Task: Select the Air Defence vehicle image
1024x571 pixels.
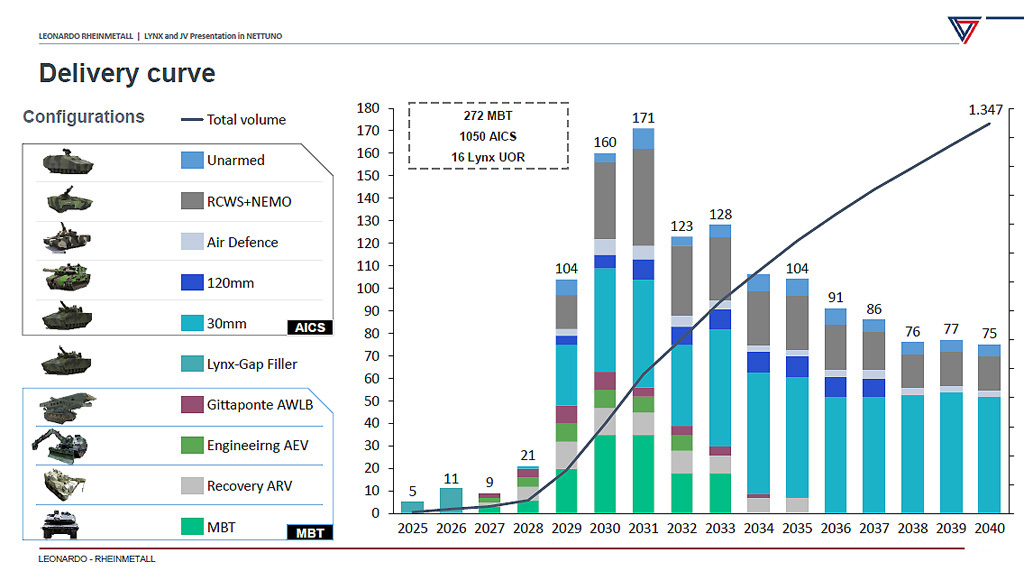Action: coord(68,242)
